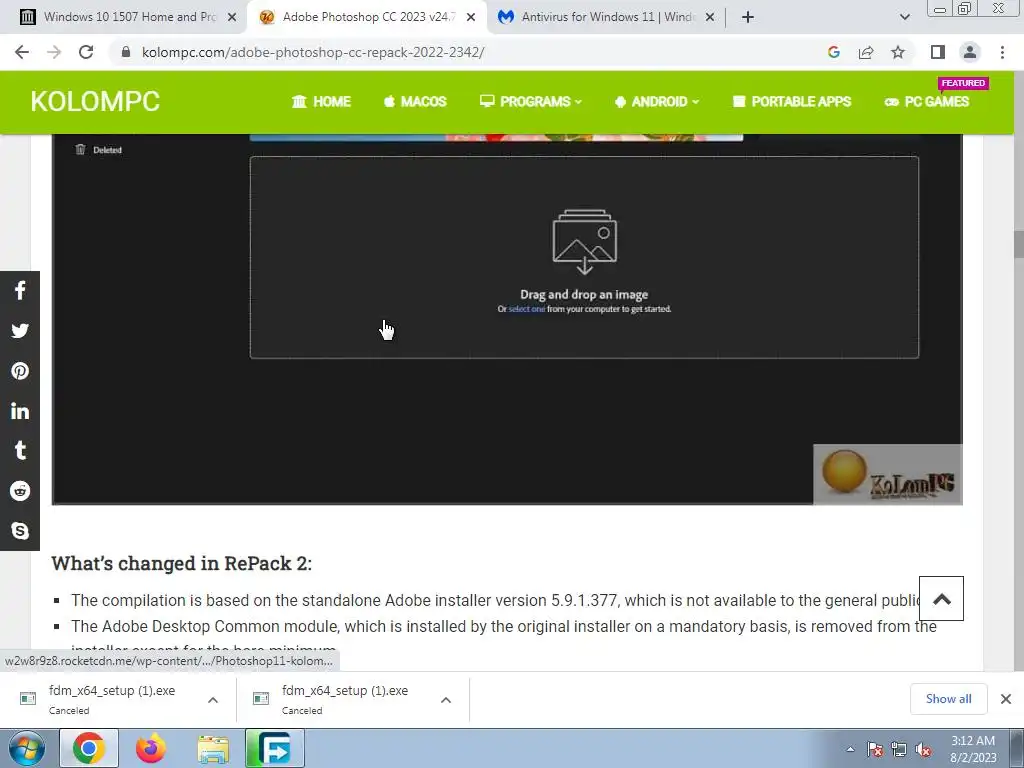Viewport: 1024px width, 768px height.
Task: Click the tab search chevron
Action: [904, 17]
